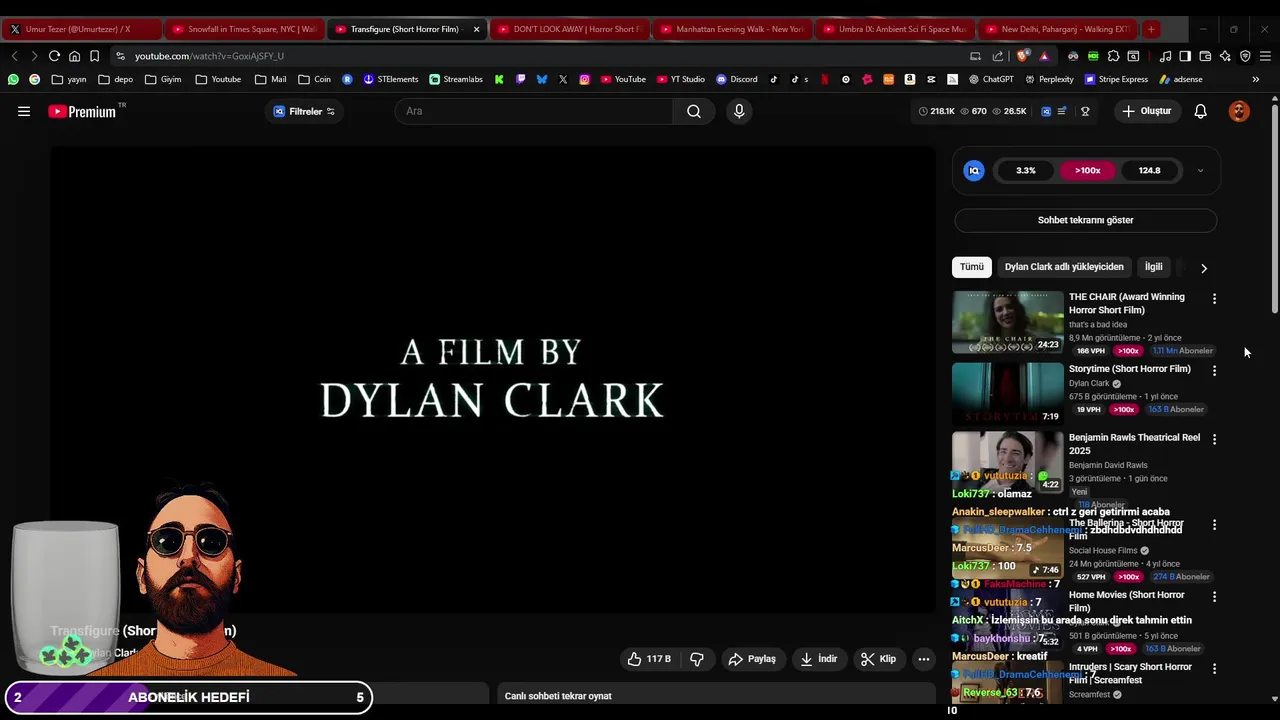Focus the Ara search field
Image resolution: width=1280 pixels, height=720 pixels.
[534, 111]
